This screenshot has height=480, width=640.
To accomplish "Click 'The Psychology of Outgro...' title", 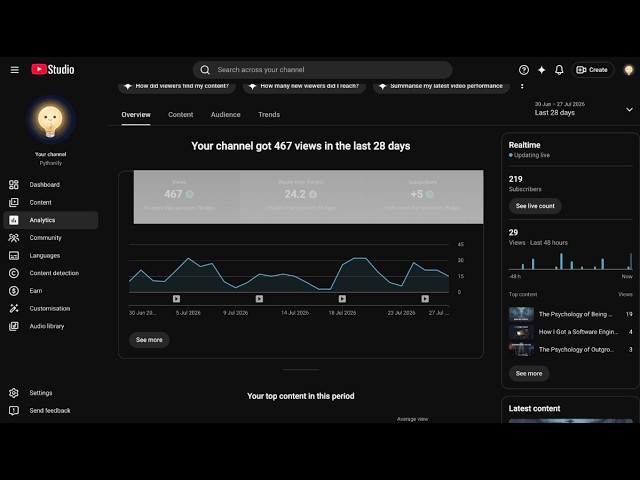I will [x=576, y=349].
